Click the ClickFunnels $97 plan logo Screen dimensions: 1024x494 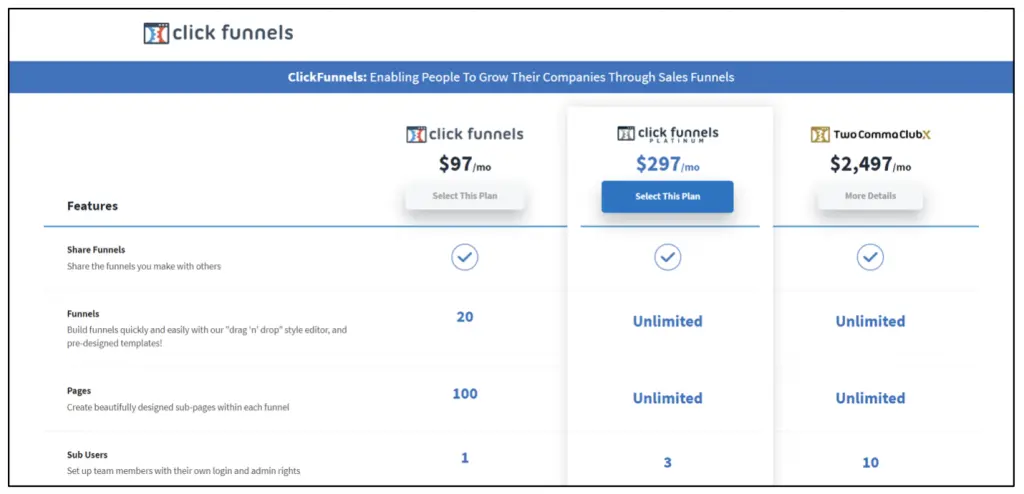tap(464, 134)
